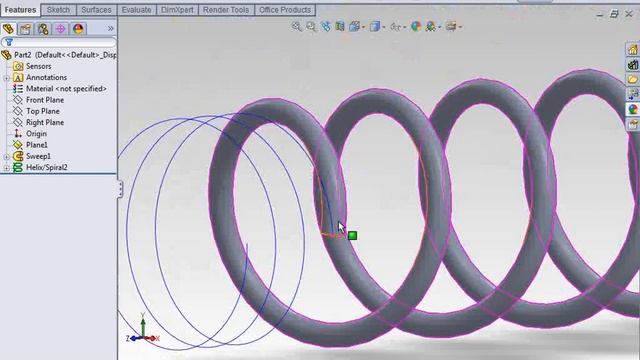This screenshot has width=640, height=360.
Task: Expand the Helix/Spiral2 tree node
Action: [7, 168]
